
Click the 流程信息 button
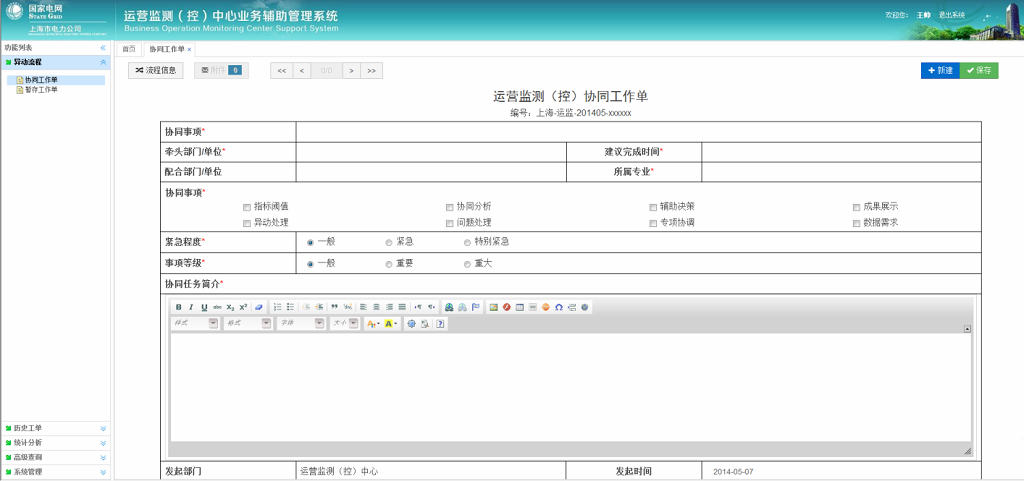155,71
